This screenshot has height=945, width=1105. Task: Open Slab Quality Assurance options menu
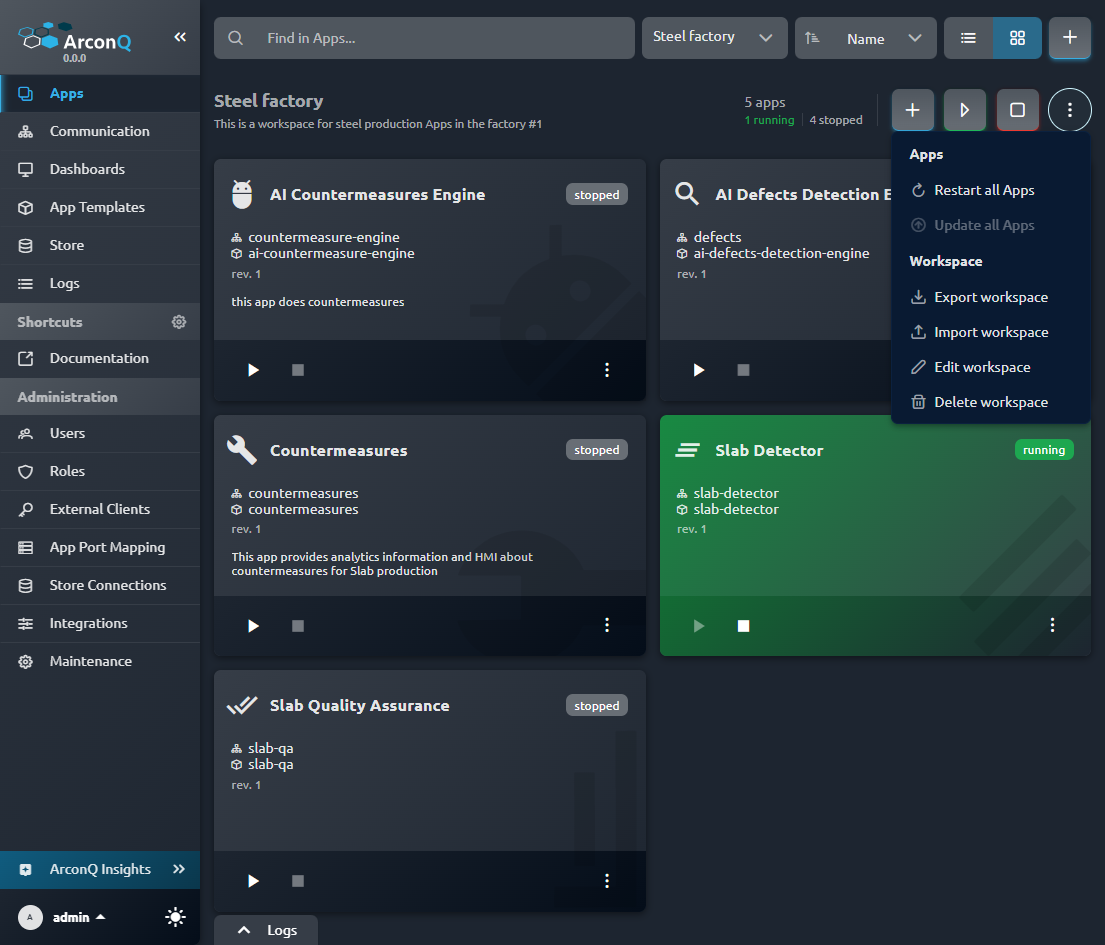607,881
